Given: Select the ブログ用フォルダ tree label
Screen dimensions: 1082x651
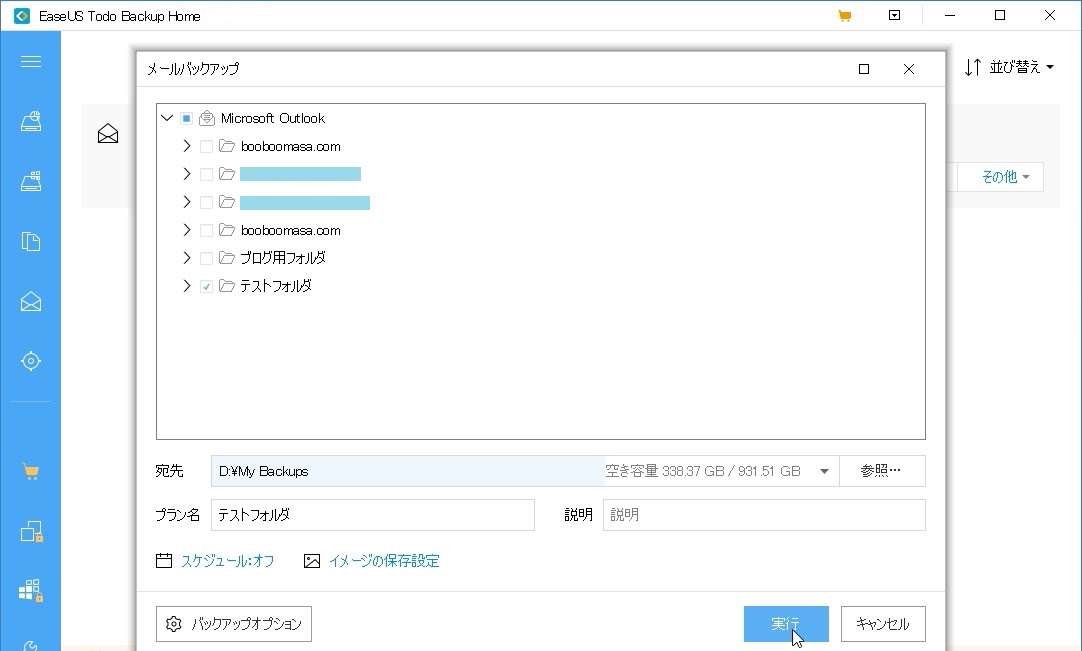Looking at the screenshot, I should point(283,258).
